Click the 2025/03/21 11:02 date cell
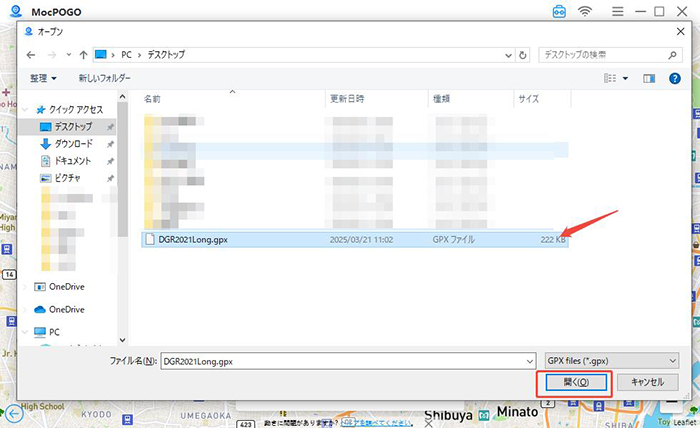The width and height of the screenshot is (700, 428). click(x=361, y=240)
